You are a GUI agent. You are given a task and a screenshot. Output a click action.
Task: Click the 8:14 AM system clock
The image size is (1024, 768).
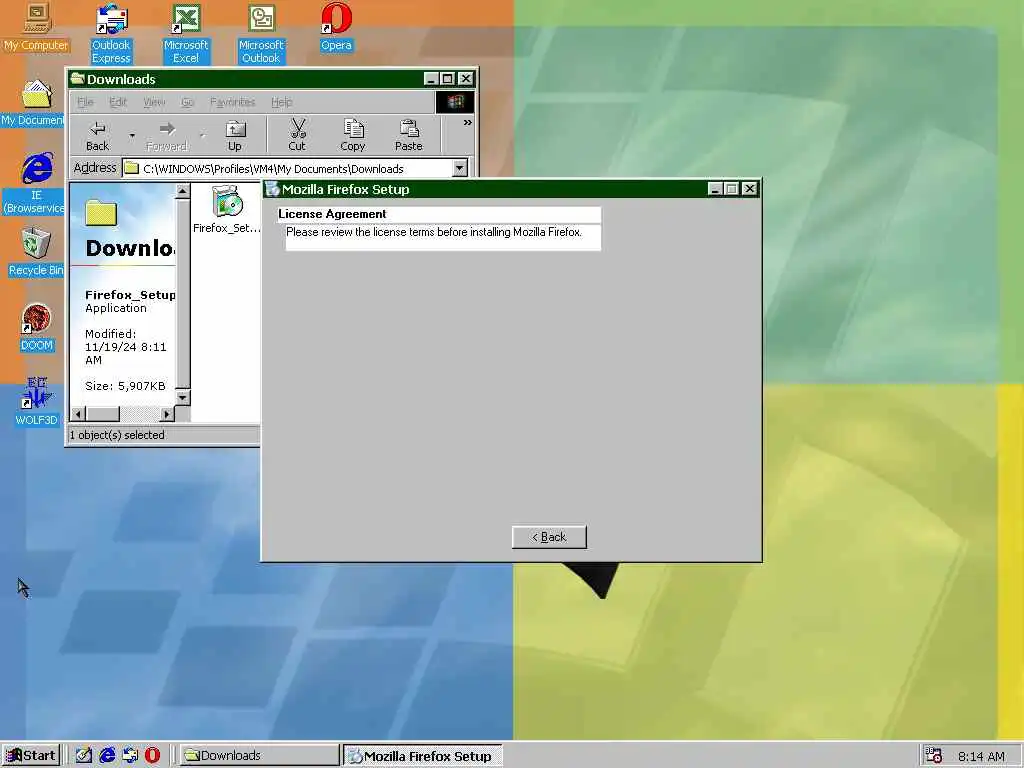click(981, 756)
